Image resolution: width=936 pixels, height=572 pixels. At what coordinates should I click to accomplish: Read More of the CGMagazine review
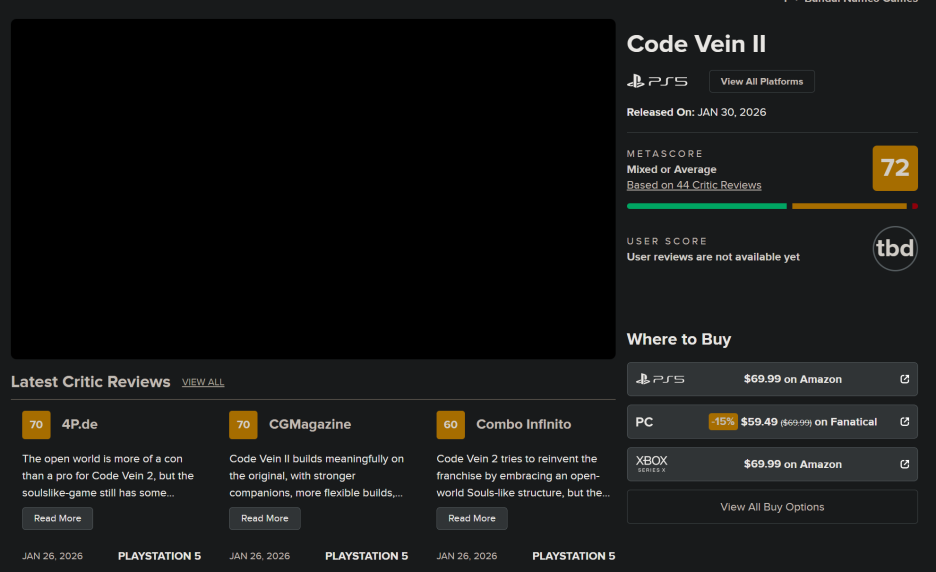[264, 518]
